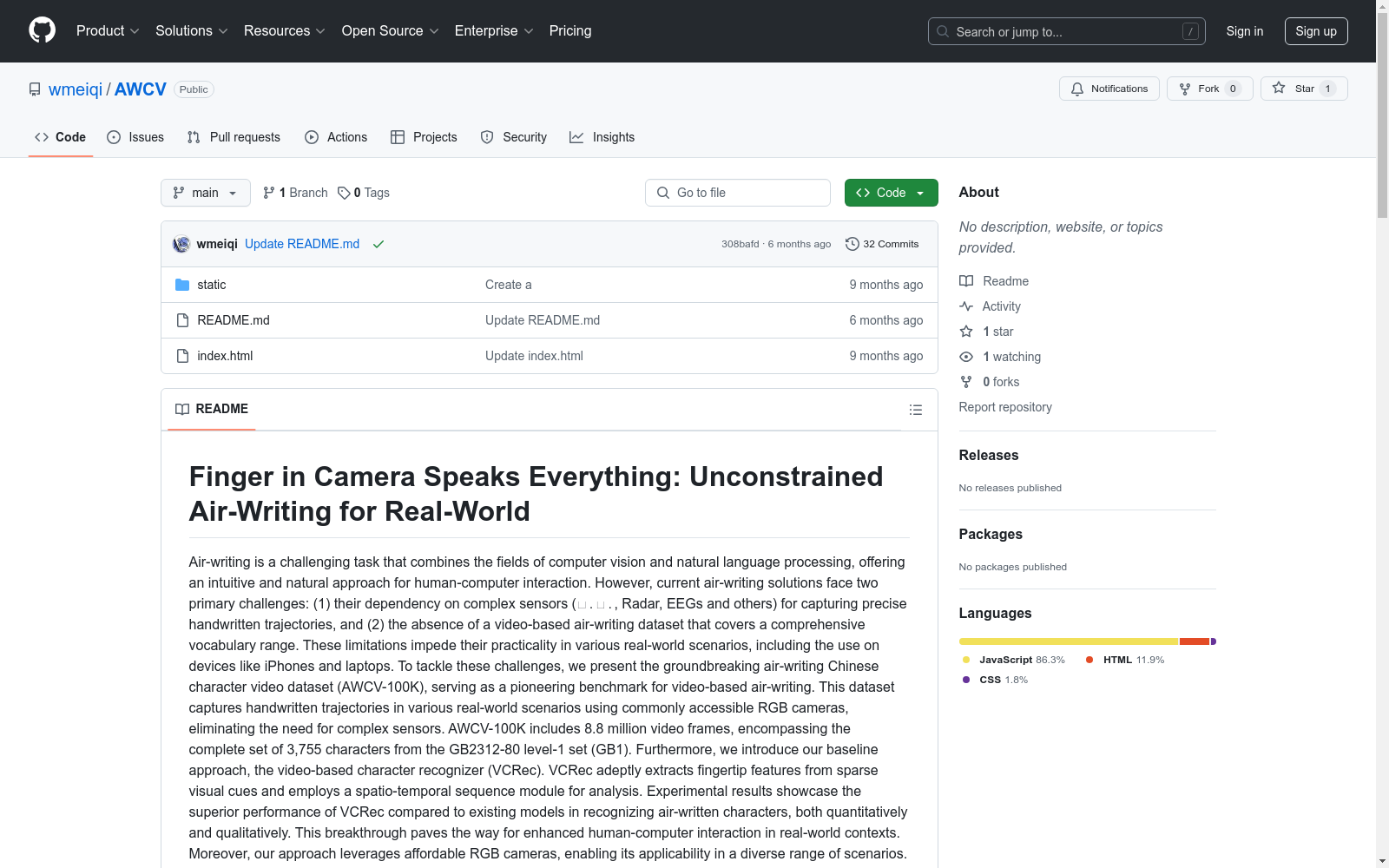Open the Packages heading link
1389x868 pixels.
click(x=991, y=534)
